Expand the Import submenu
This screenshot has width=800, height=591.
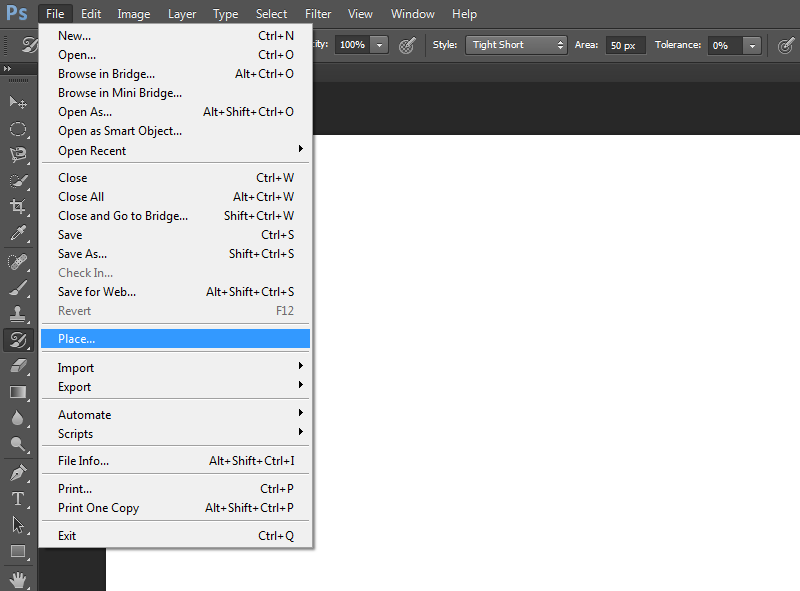(x=176, y=367)
